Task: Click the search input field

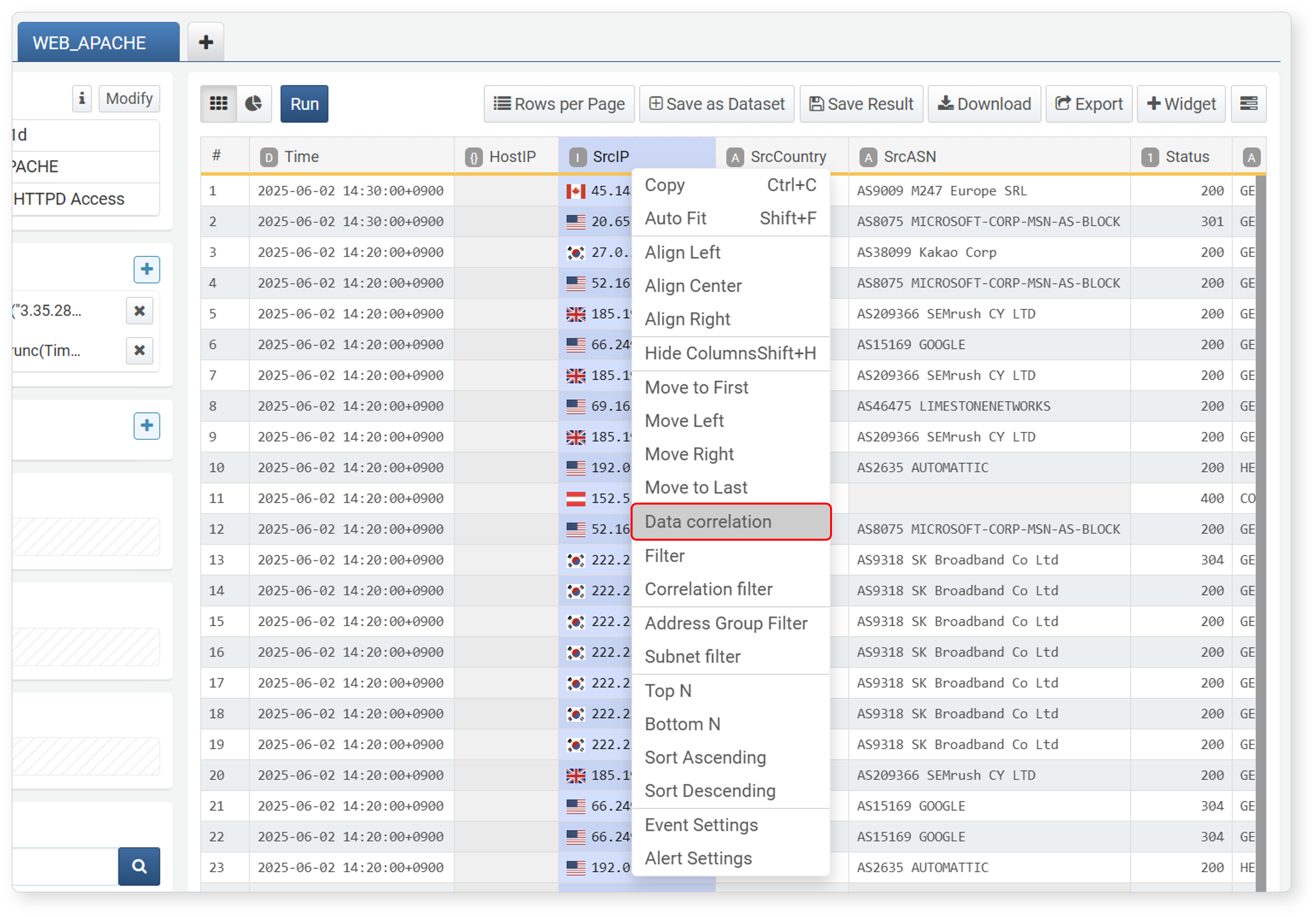Action: (x=65, y=866)
